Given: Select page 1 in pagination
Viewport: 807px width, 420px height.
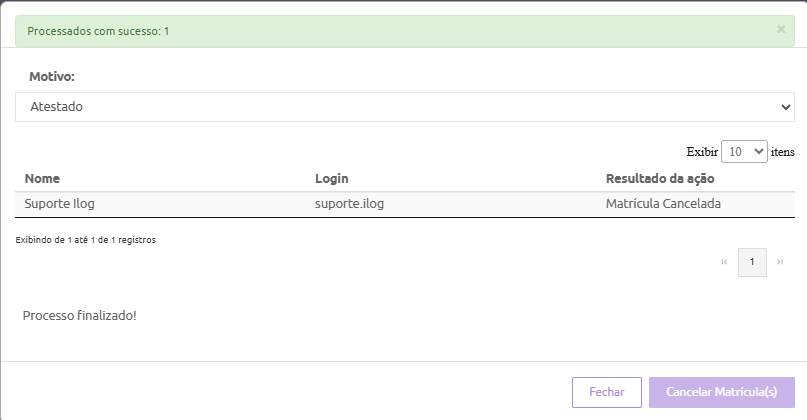Looking at the screenshot, I should point(752,262).
